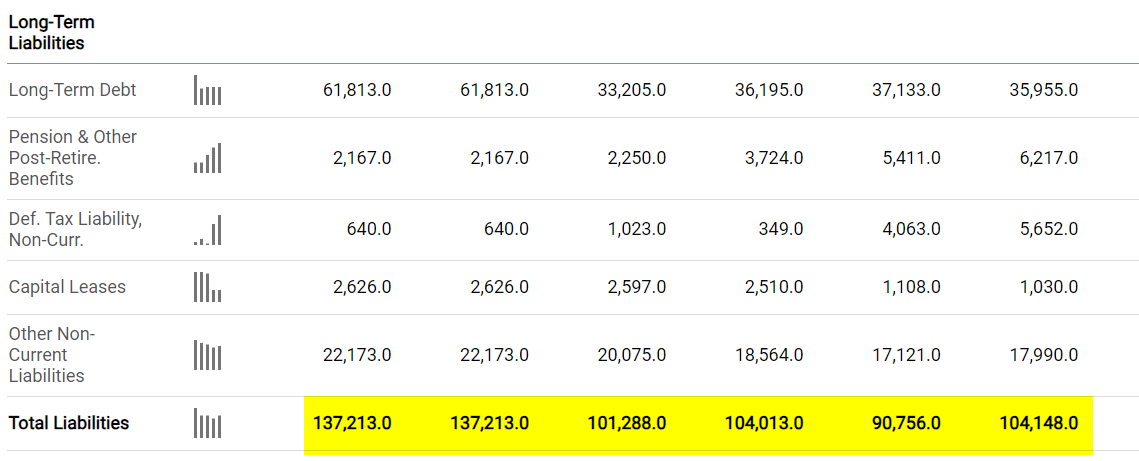
Task: Click the 6,217.0 pension benefits value
Action: [1048, 158]
